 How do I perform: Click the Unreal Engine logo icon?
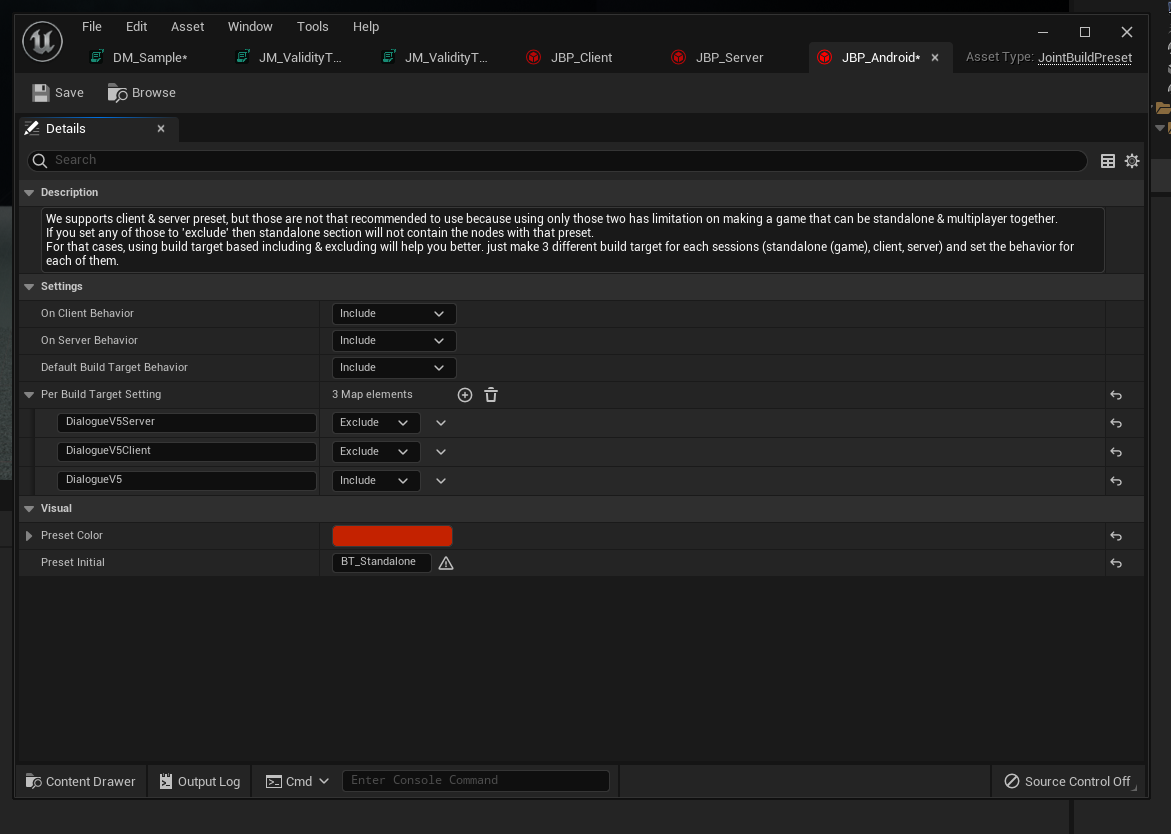[x=43, y=42]
